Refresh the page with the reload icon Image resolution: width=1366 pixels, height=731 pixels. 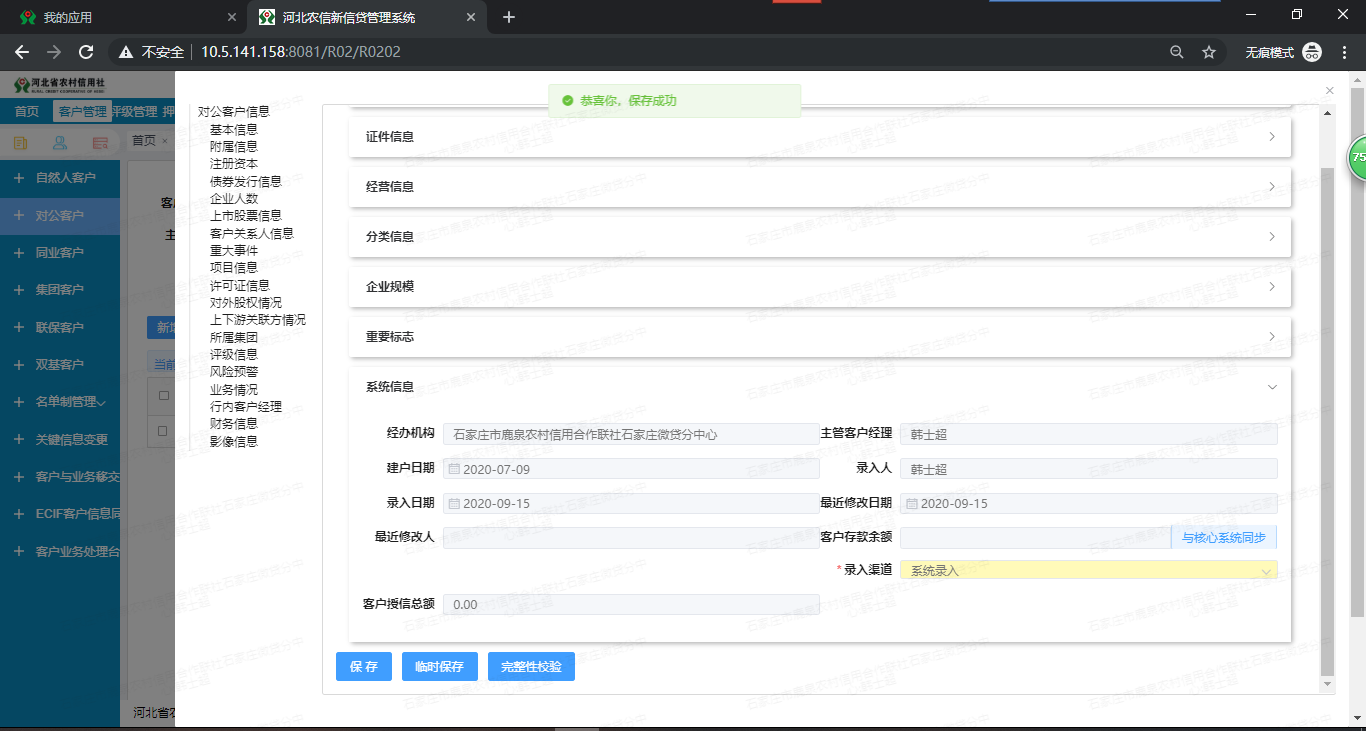(85, 51)
